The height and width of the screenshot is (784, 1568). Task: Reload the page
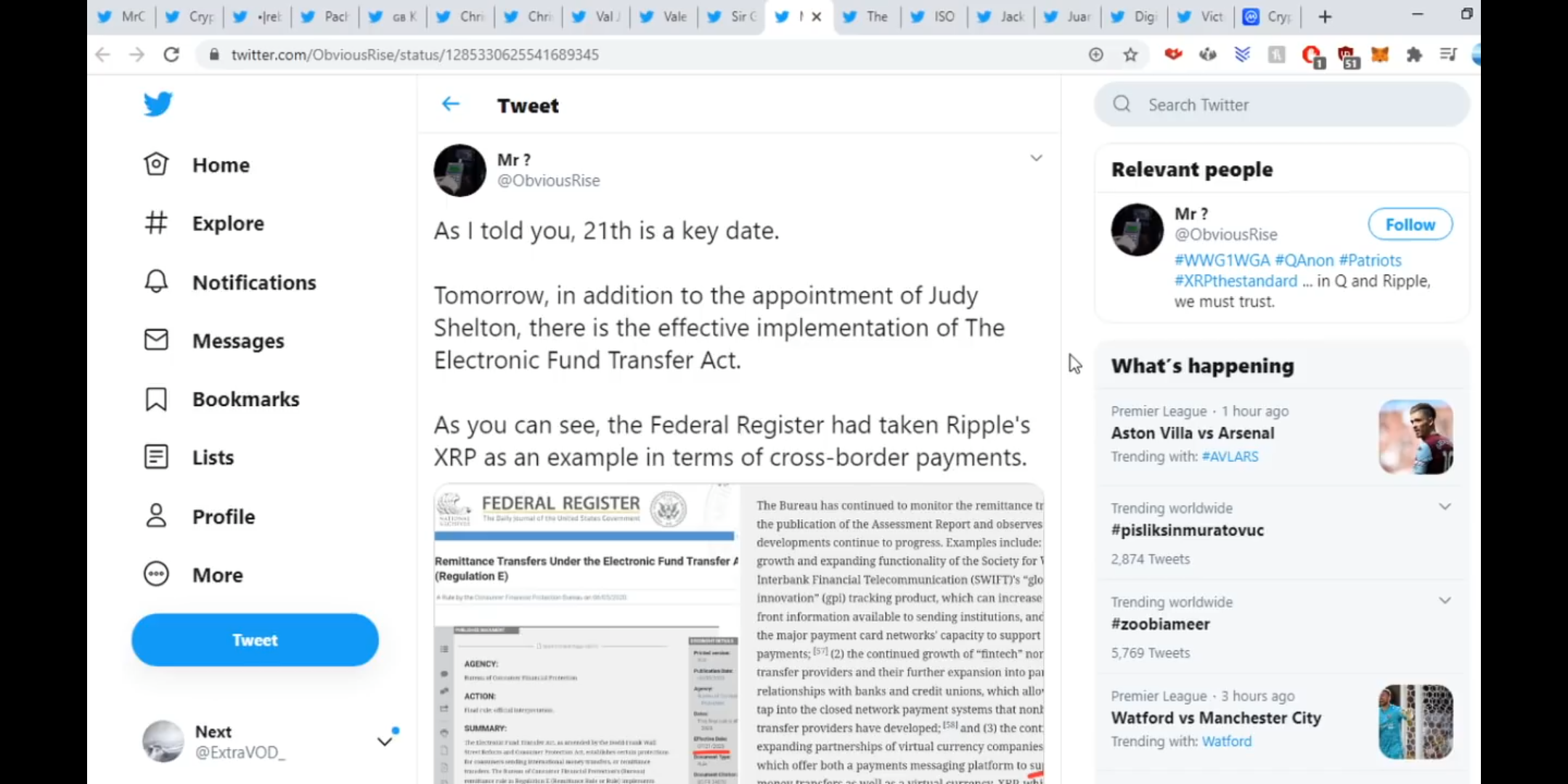[171, 54]
